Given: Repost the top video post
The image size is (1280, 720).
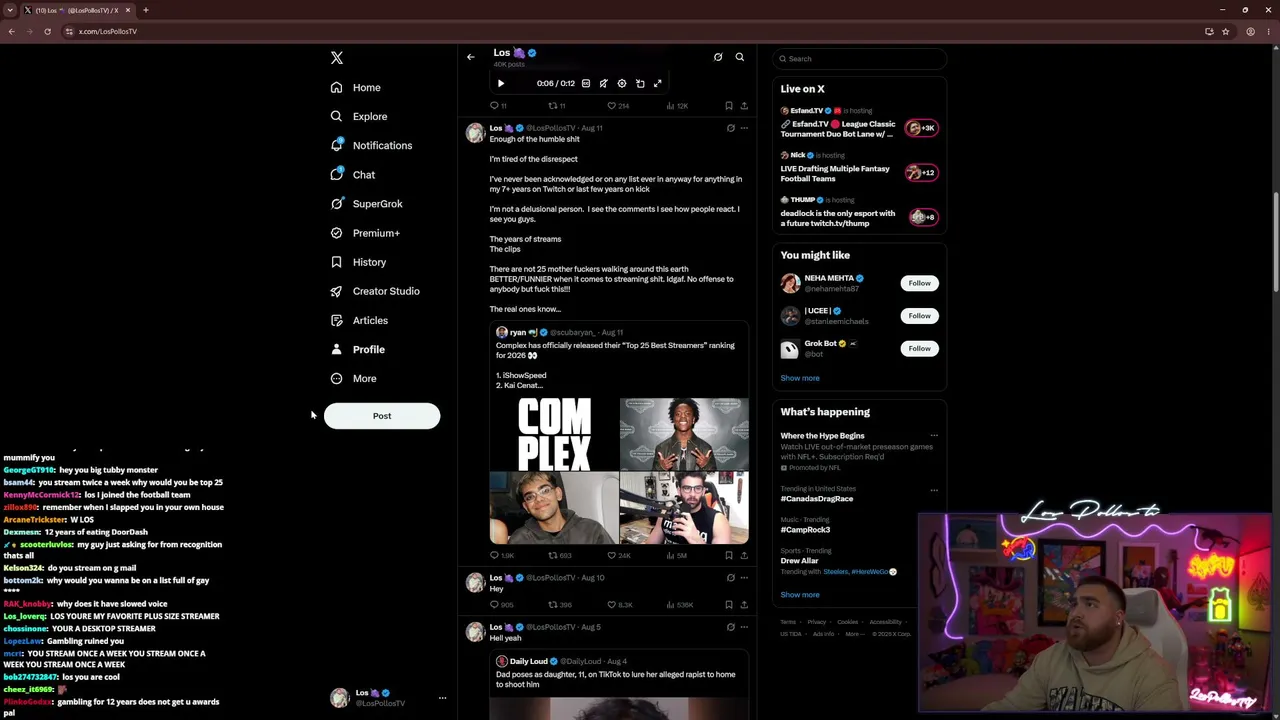Looking at the screenshot, I should tap(557, 105).
